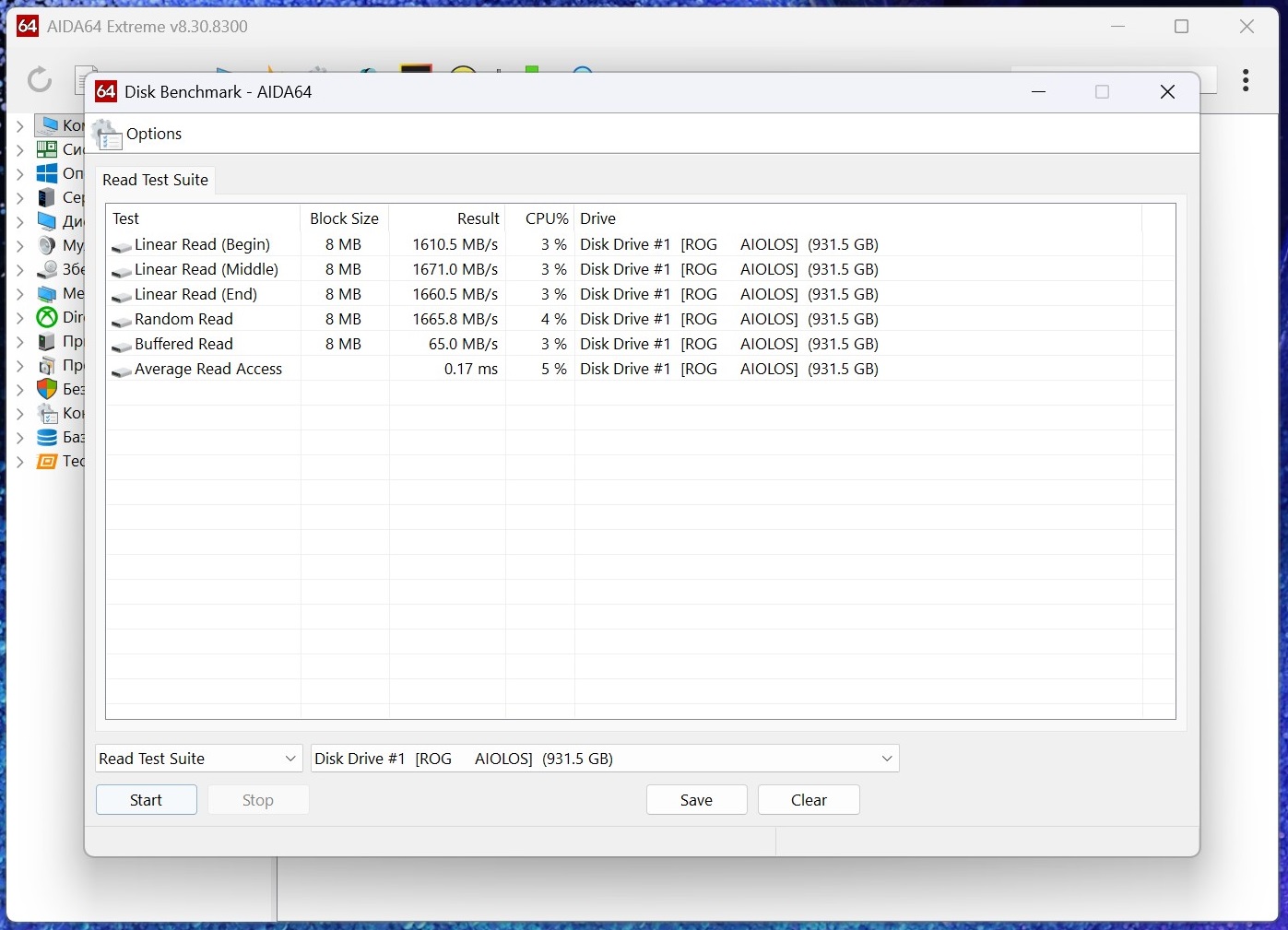Click the CPU% column header

pos(540,218)
